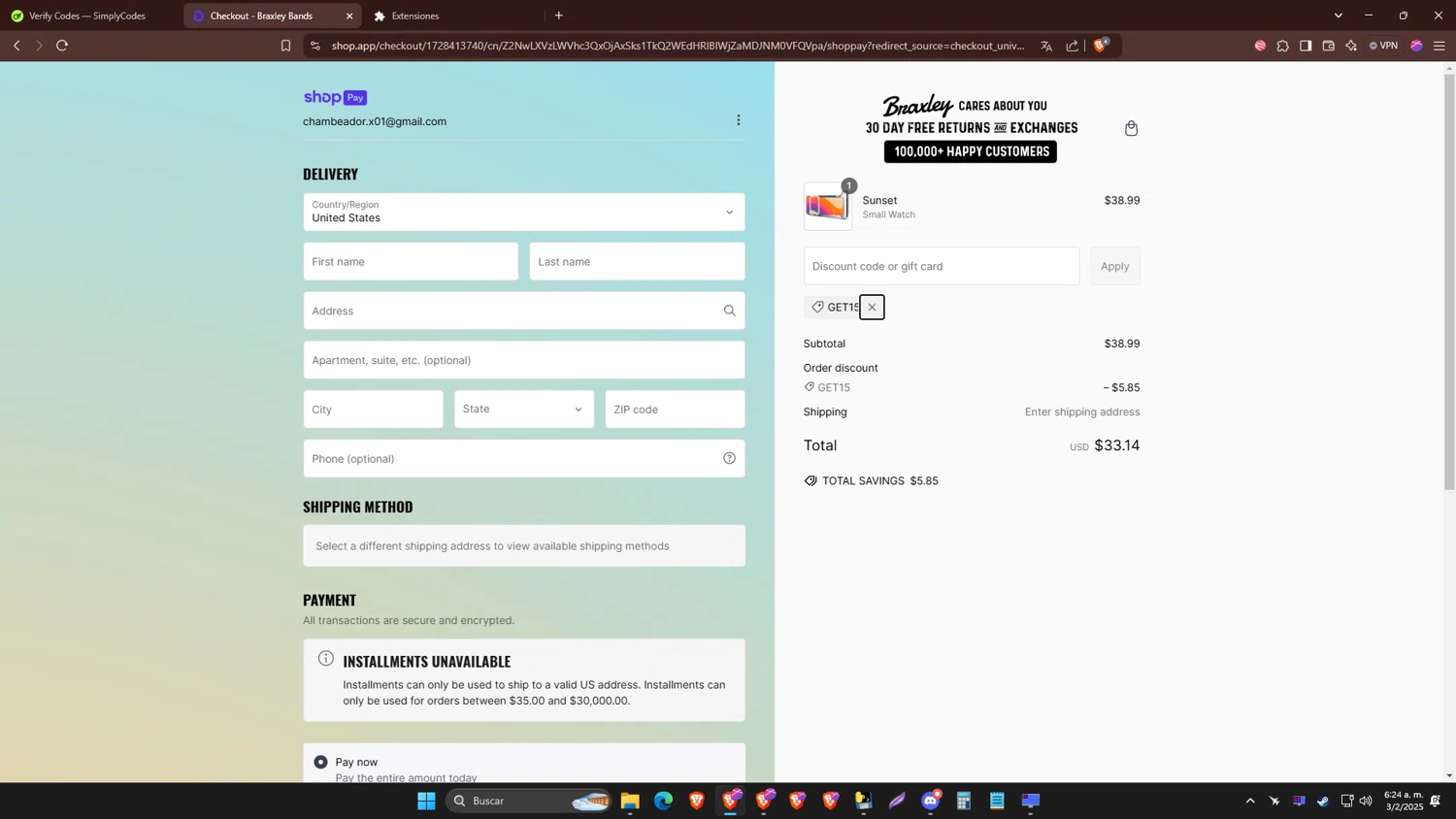The image size is (1456, 819).
Task: Close the Checkout - Braxley Bands tab
Action: (x=349, y=16)
